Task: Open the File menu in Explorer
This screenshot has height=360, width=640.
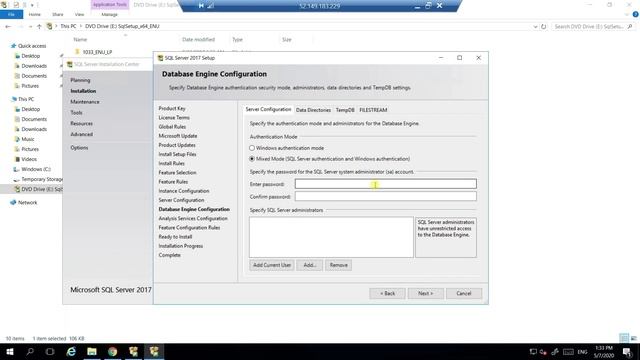Action: [x=11, y=15]
